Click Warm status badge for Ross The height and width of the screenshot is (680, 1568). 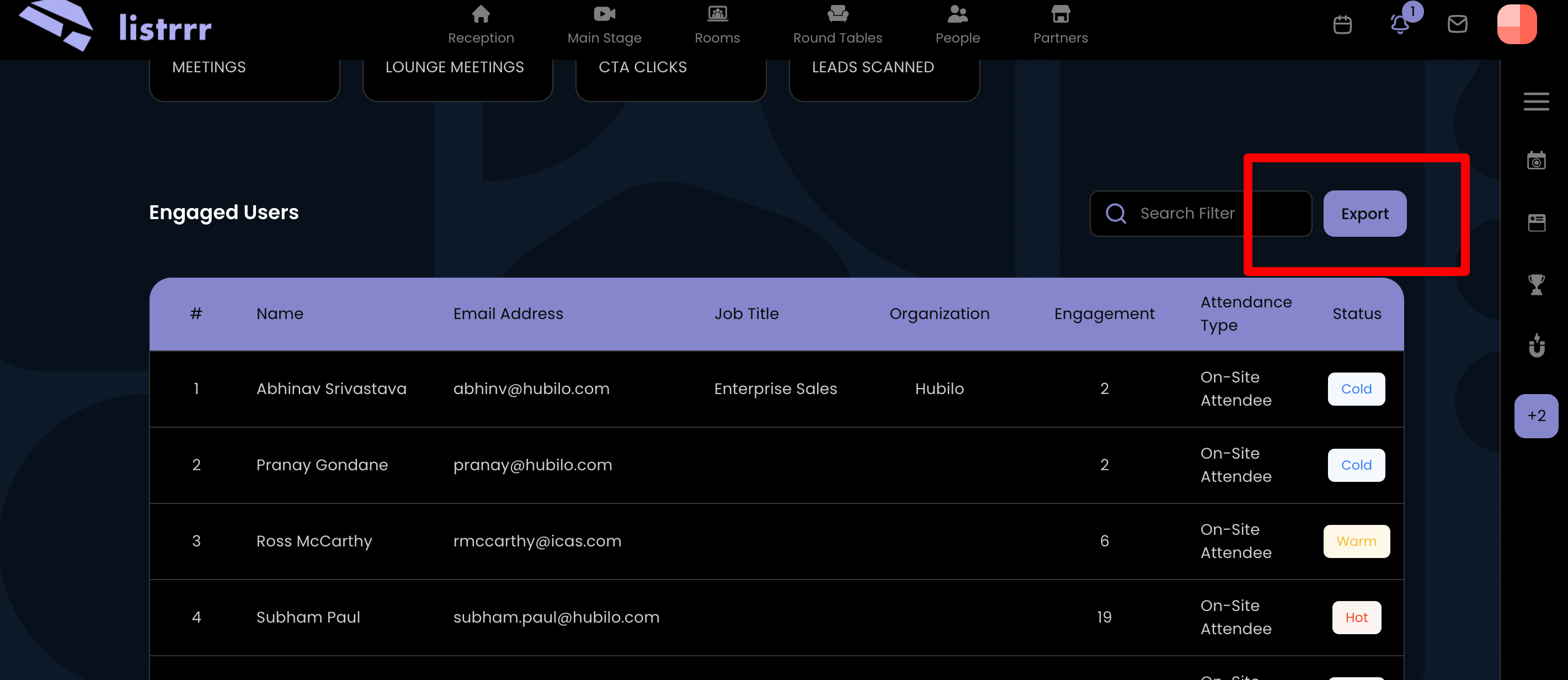pyautogui.click(x=1356, y=541)
